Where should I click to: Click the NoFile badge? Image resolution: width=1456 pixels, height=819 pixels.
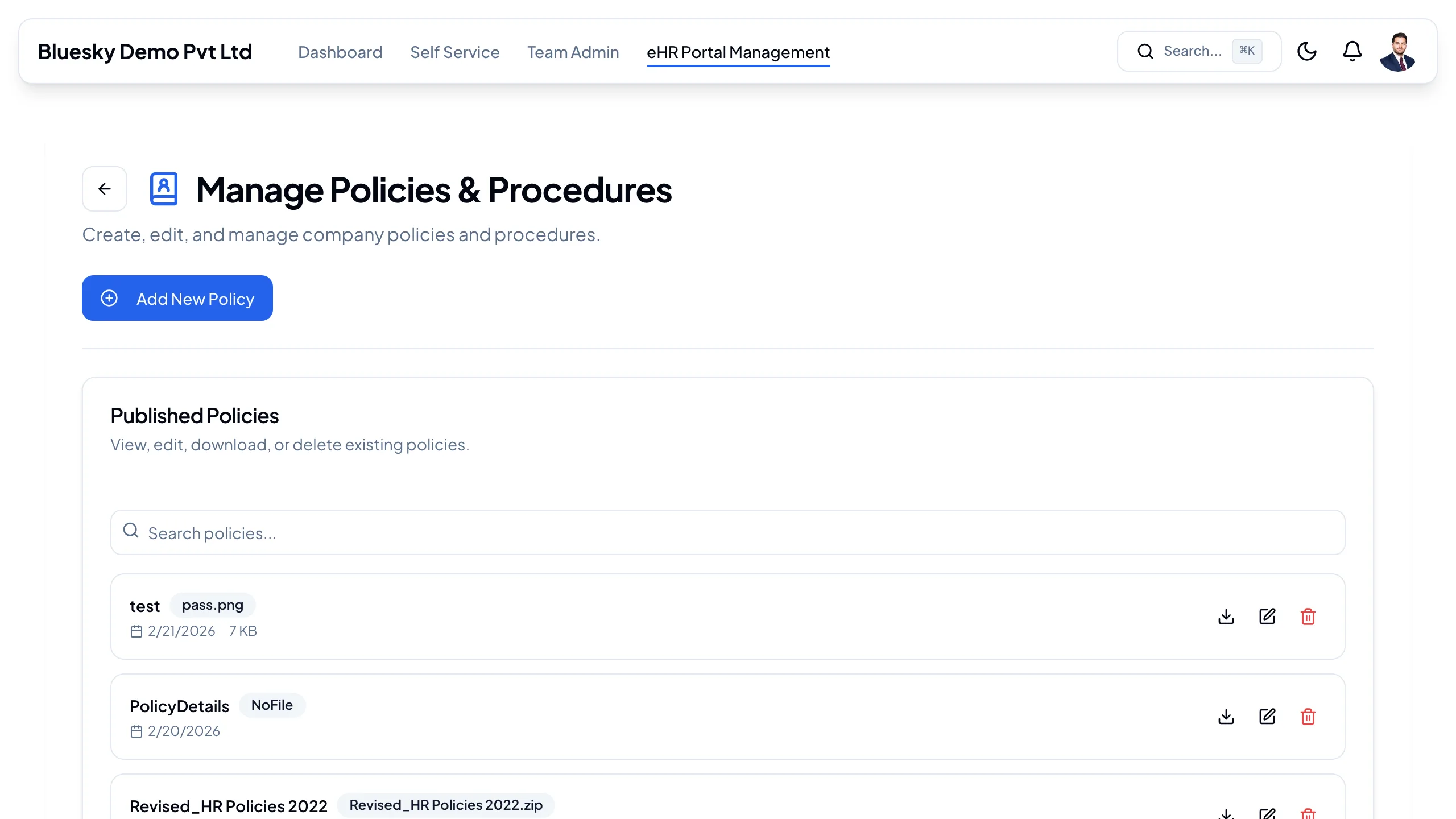(x=272, y=705)
